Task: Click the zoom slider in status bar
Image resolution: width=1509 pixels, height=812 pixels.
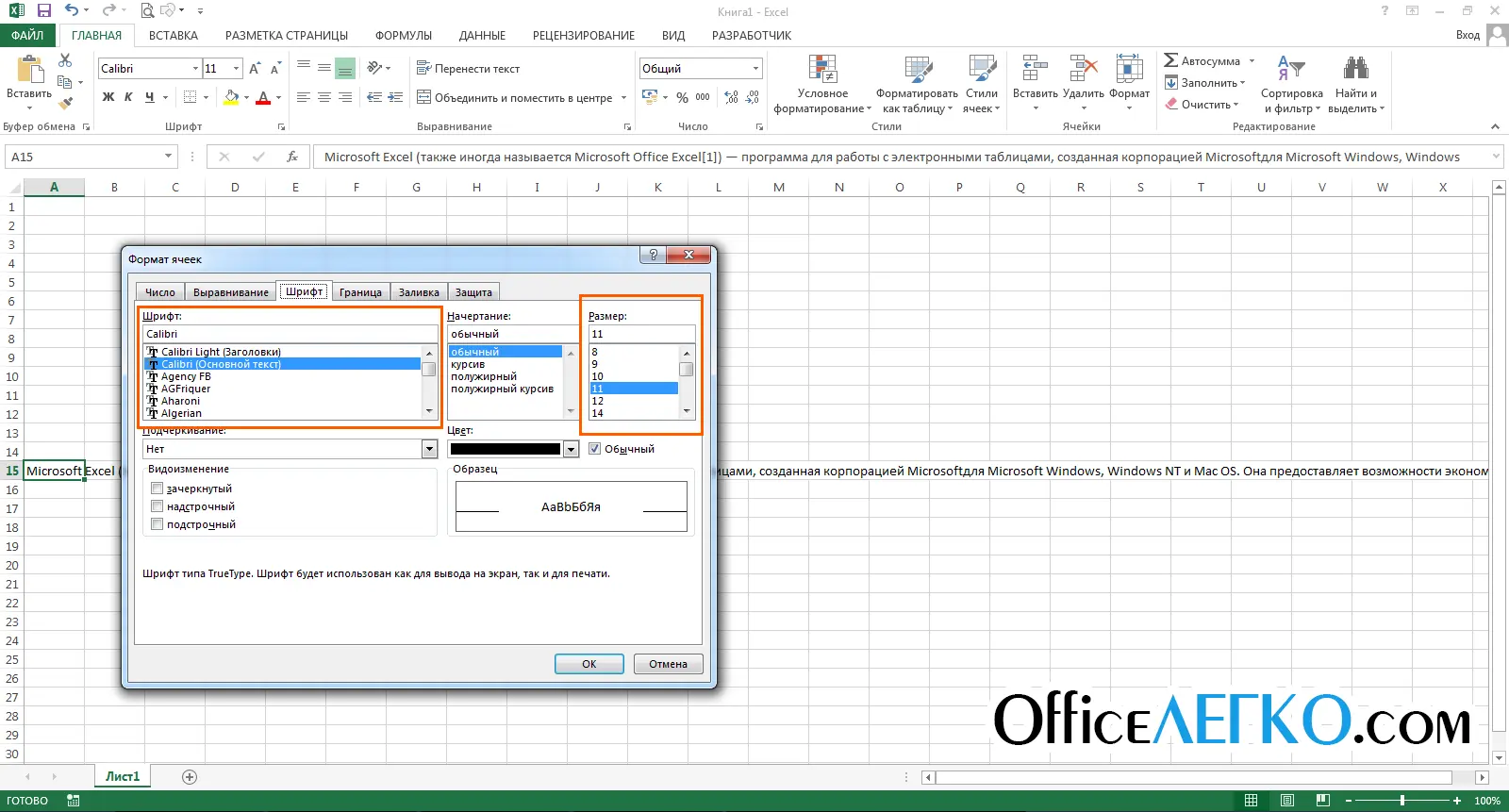Action: 1402,801
